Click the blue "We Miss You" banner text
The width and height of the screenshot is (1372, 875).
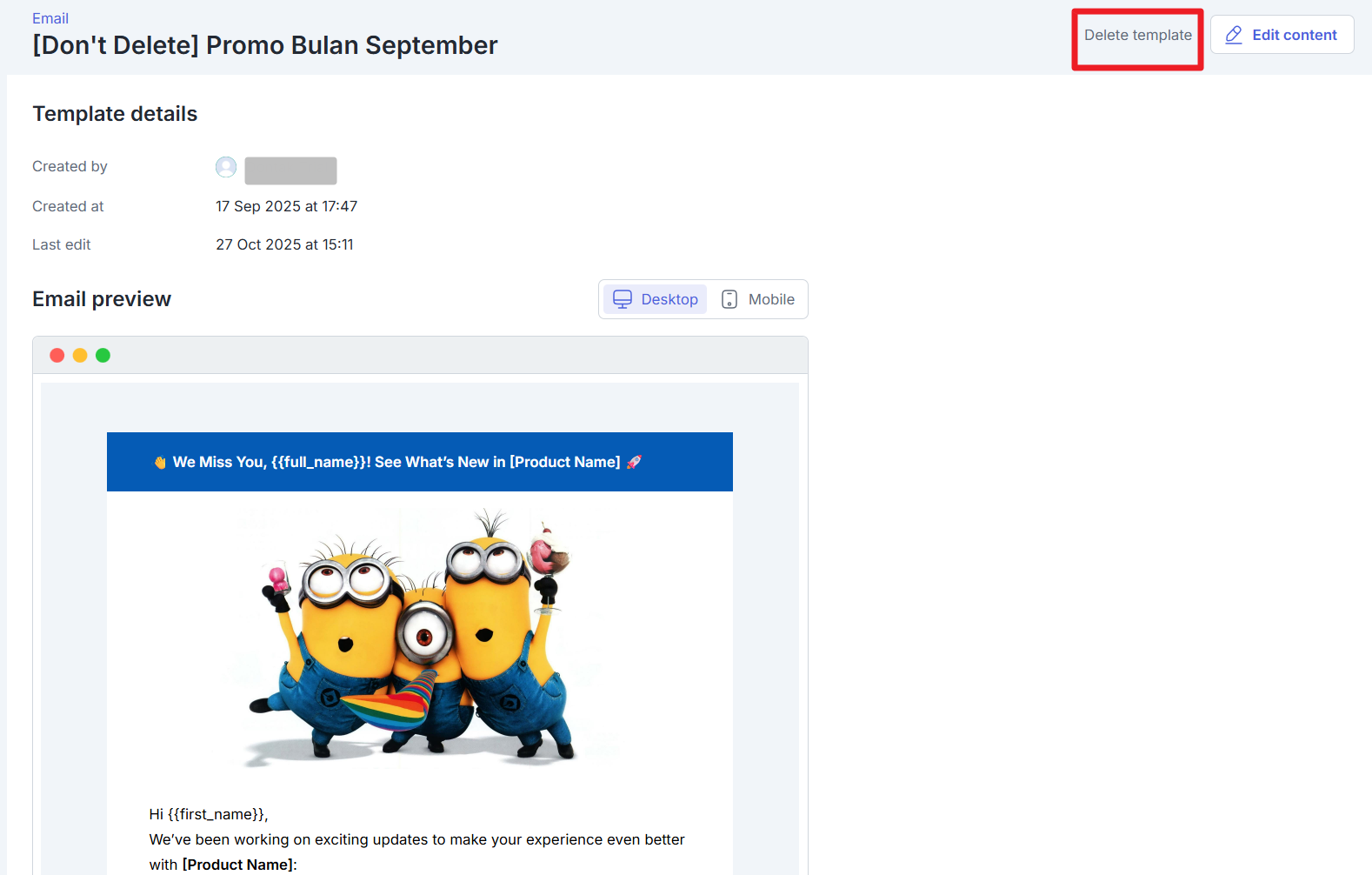pos(396,462)
